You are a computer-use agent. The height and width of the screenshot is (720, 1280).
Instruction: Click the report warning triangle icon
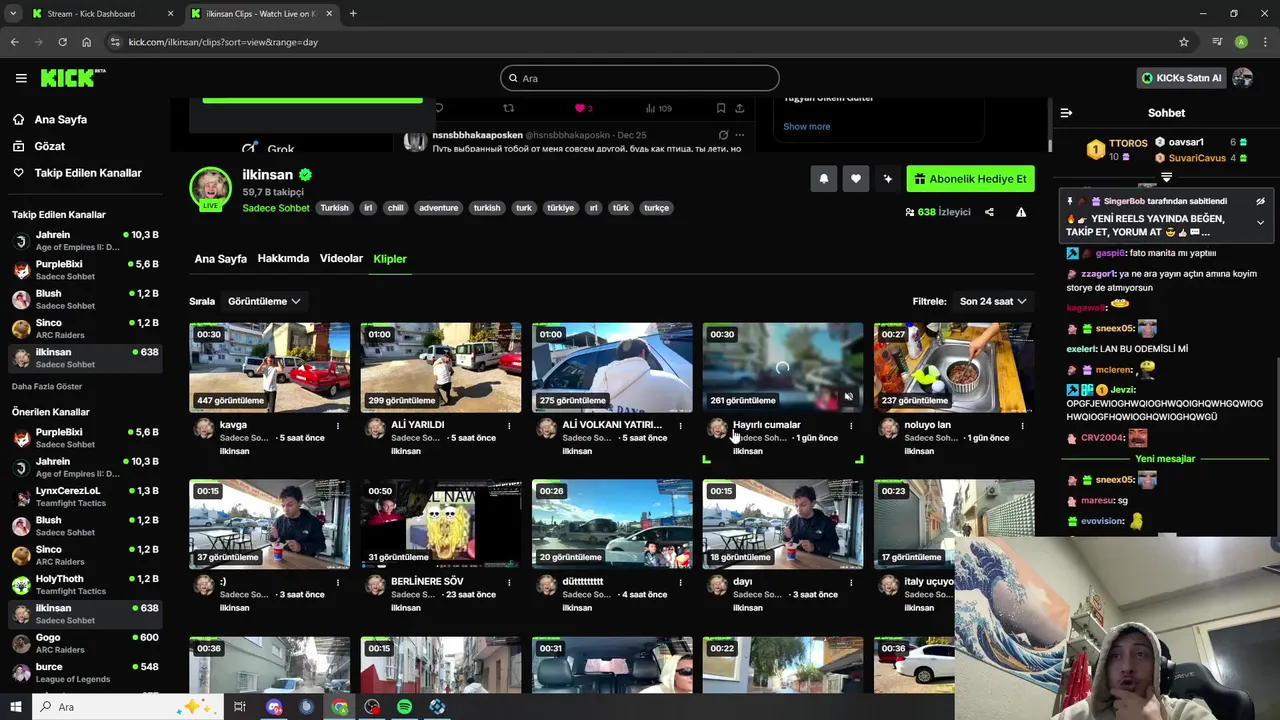click(1021, 212)
